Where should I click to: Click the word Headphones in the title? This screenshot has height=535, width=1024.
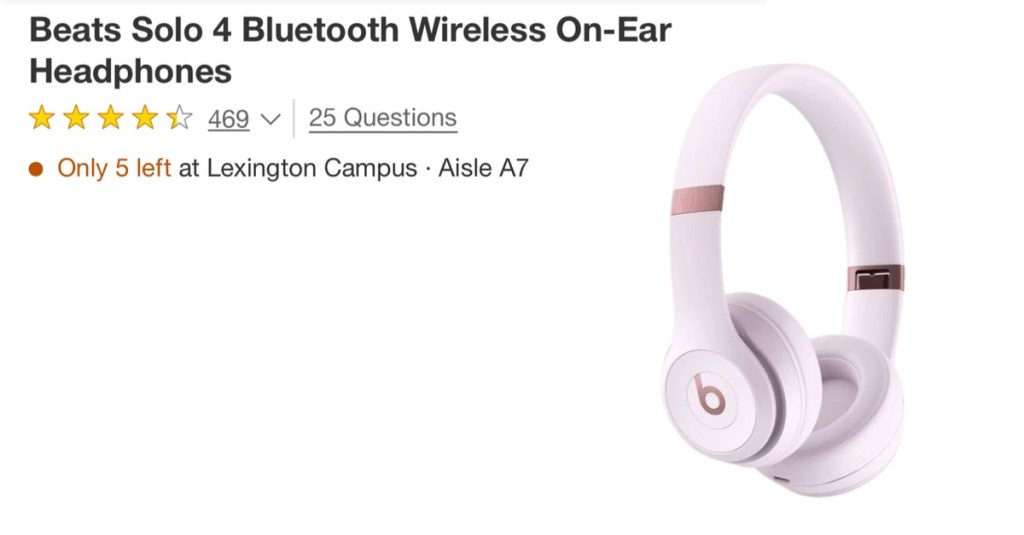(x=131, y=71)
